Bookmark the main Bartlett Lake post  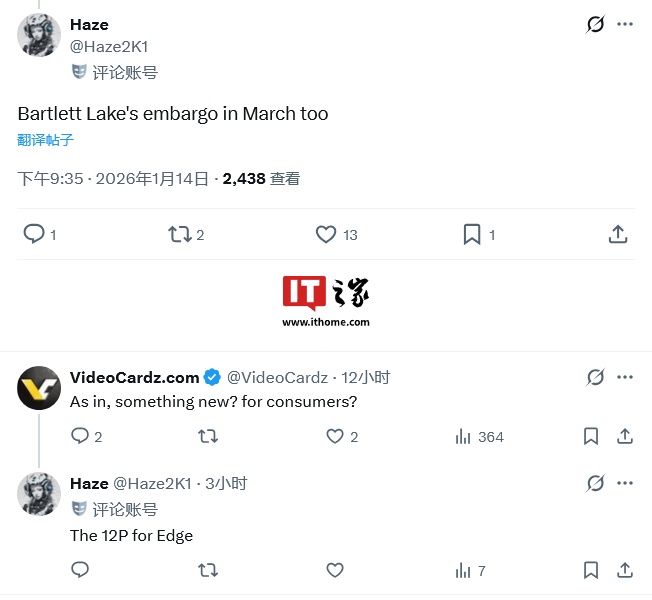tap(472, 234)
